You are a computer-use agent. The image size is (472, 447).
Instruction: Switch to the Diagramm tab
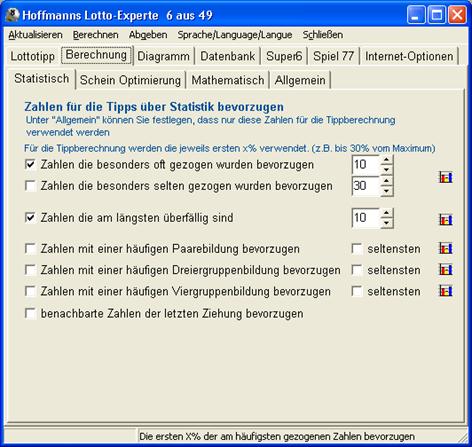click(163, 56)
